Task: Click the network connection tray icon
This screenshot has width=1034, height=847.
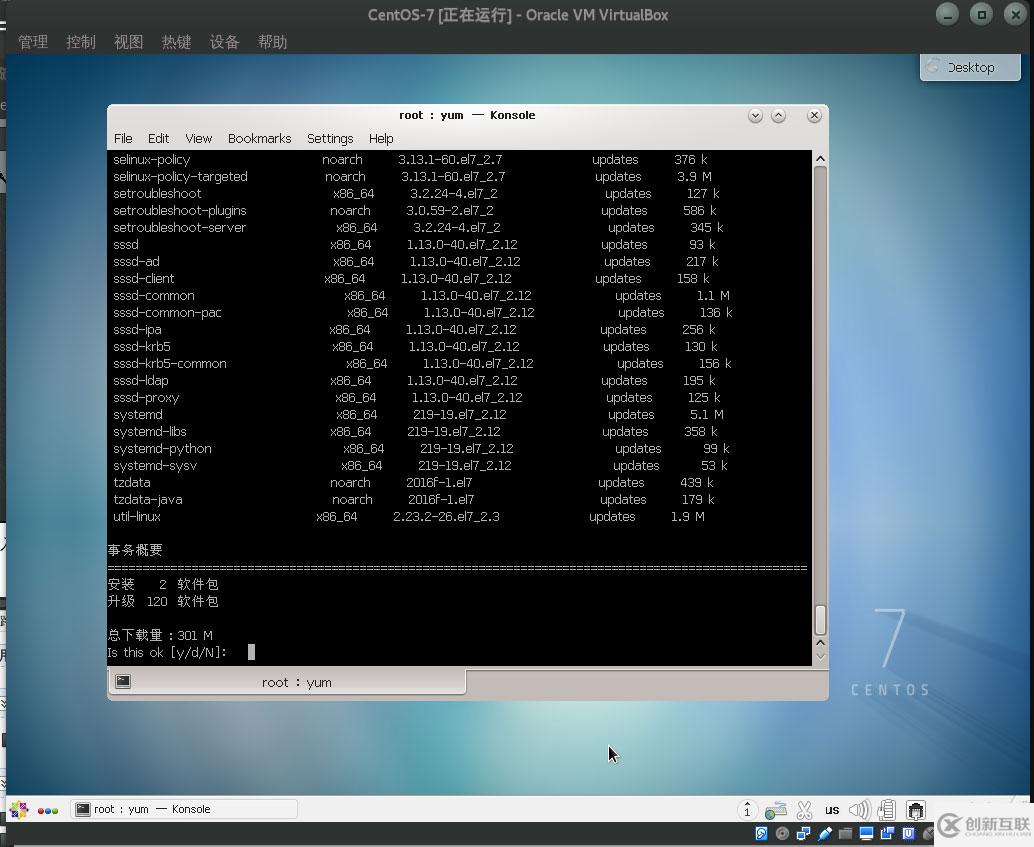Action: pos(915,809)
